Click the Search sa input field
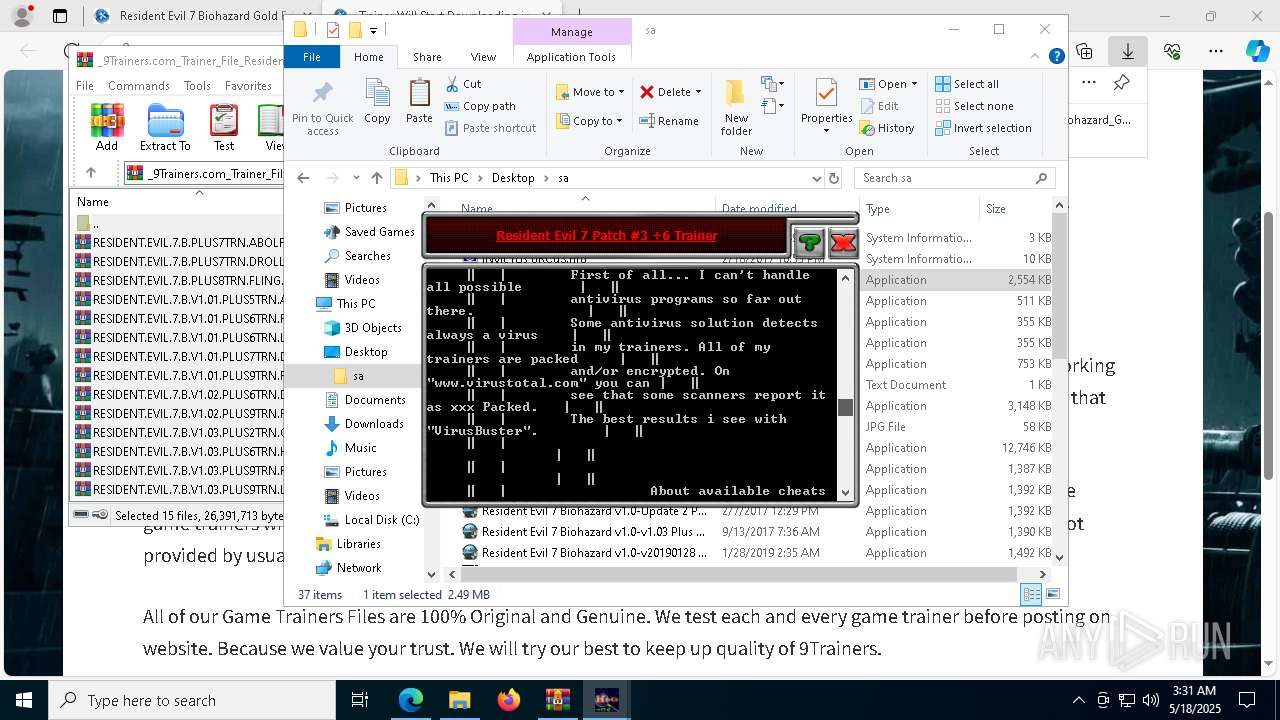The width and height of the screenshot is (1280, 720). (954, 178)
